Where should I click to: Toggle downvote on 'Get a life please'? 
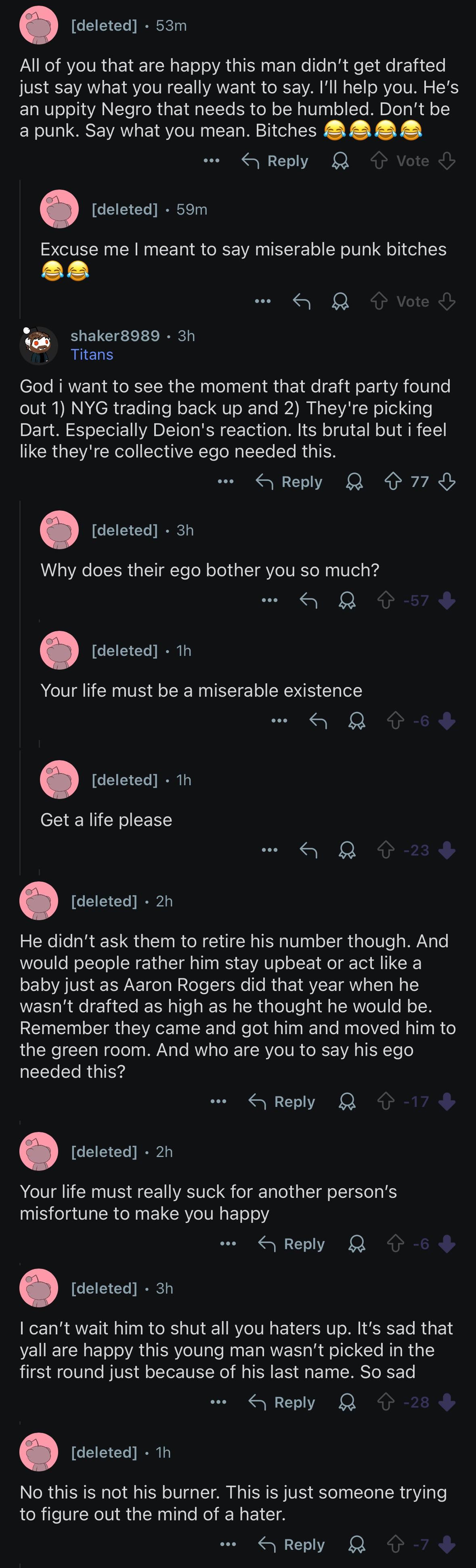(x=447, y=850)
